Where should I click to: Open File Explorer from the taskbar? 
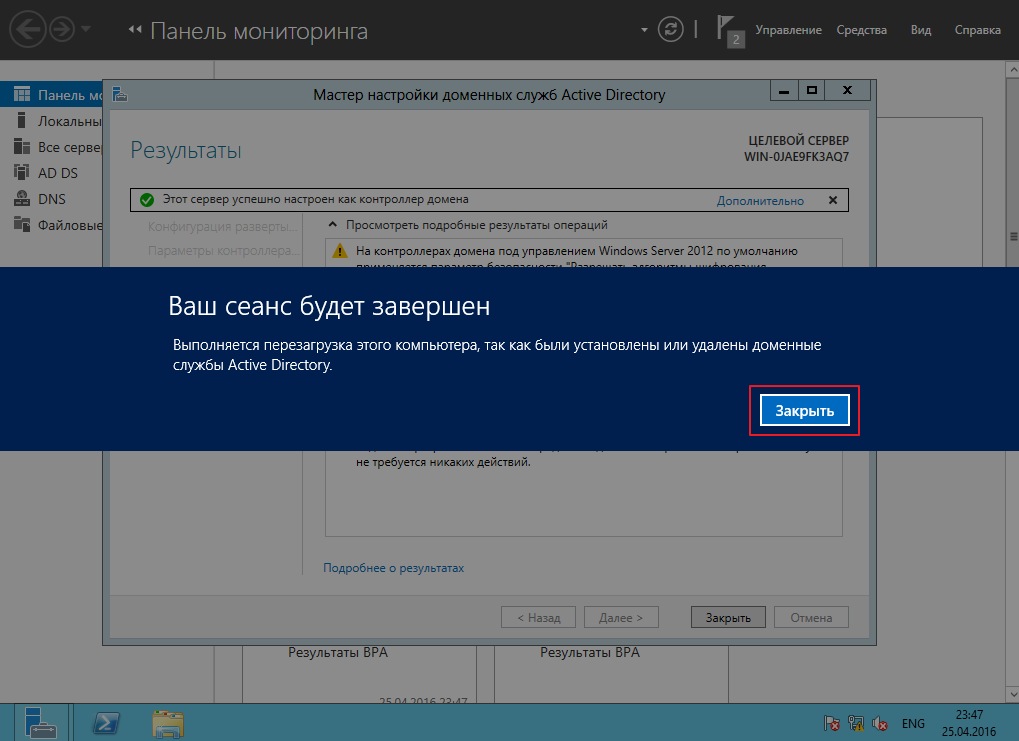(x=167, y=722)
